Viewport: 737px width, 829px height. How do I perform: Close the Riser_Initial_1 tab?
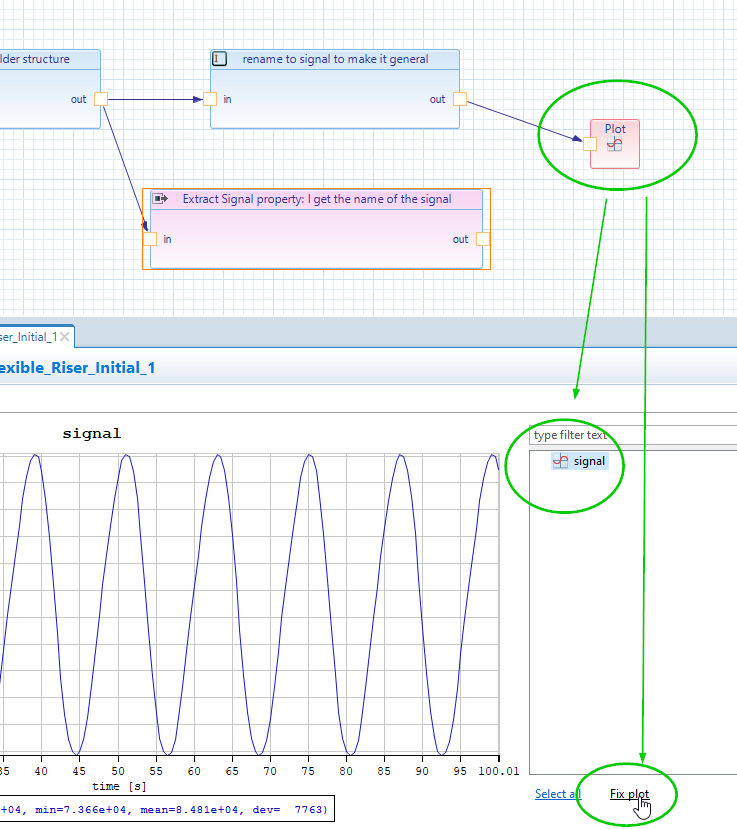(65, 337)
